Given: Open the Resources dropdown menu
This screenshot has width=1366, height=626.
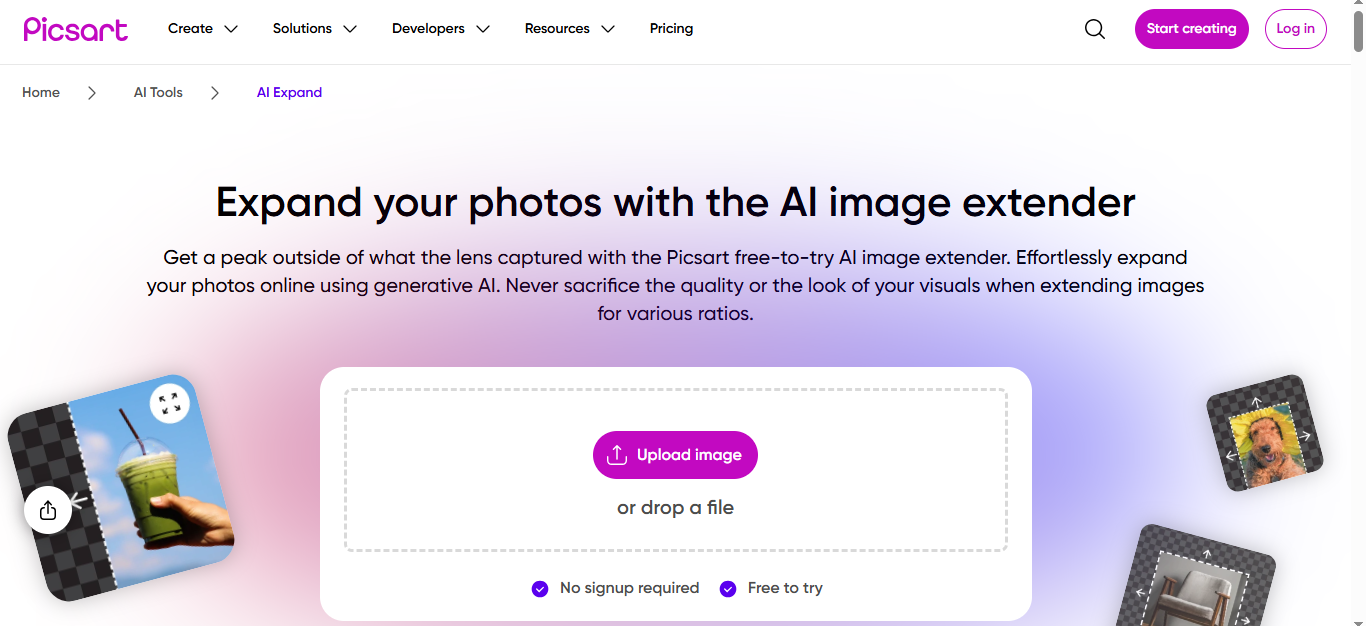Looking at the screenshot, I should click(x=569, y=29).
